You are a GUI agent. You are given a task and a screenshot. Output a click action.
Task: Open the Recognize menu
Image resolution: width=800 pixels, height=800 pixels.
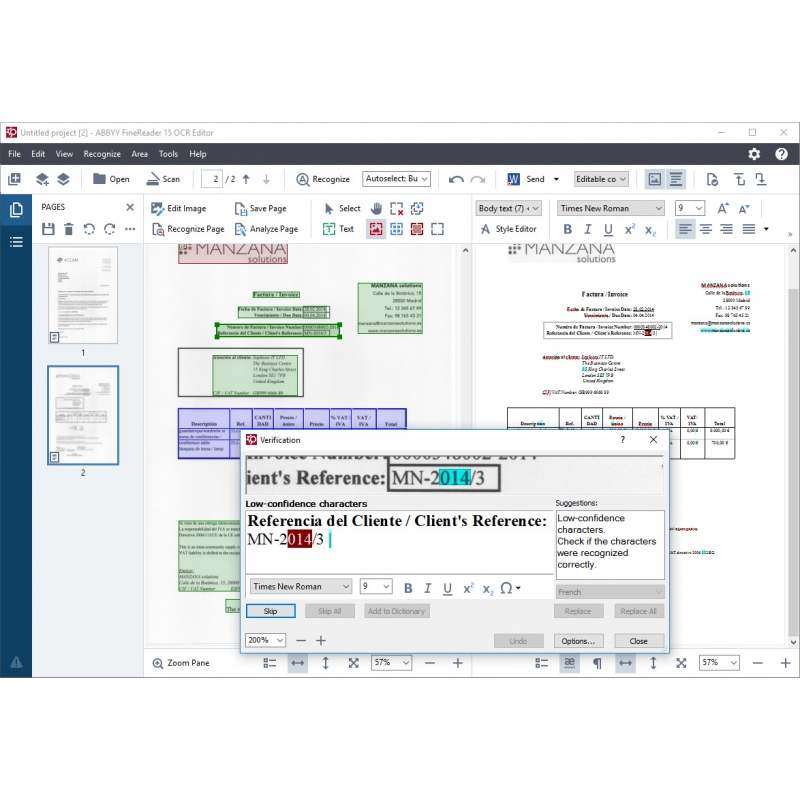pos(102,154)
